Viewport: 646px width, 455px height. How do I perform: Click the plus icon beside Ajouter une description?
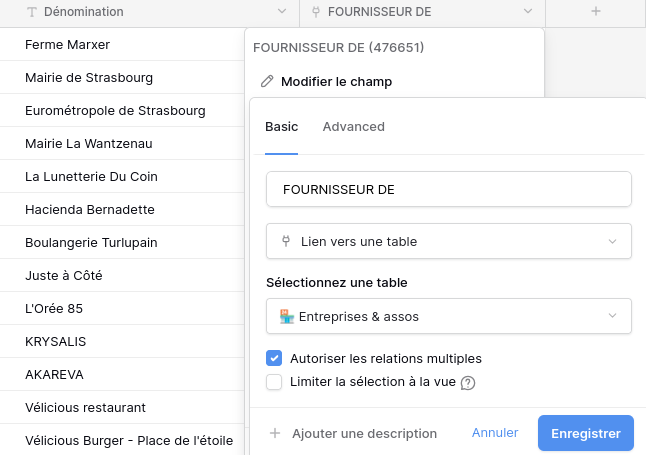point(275,434)
